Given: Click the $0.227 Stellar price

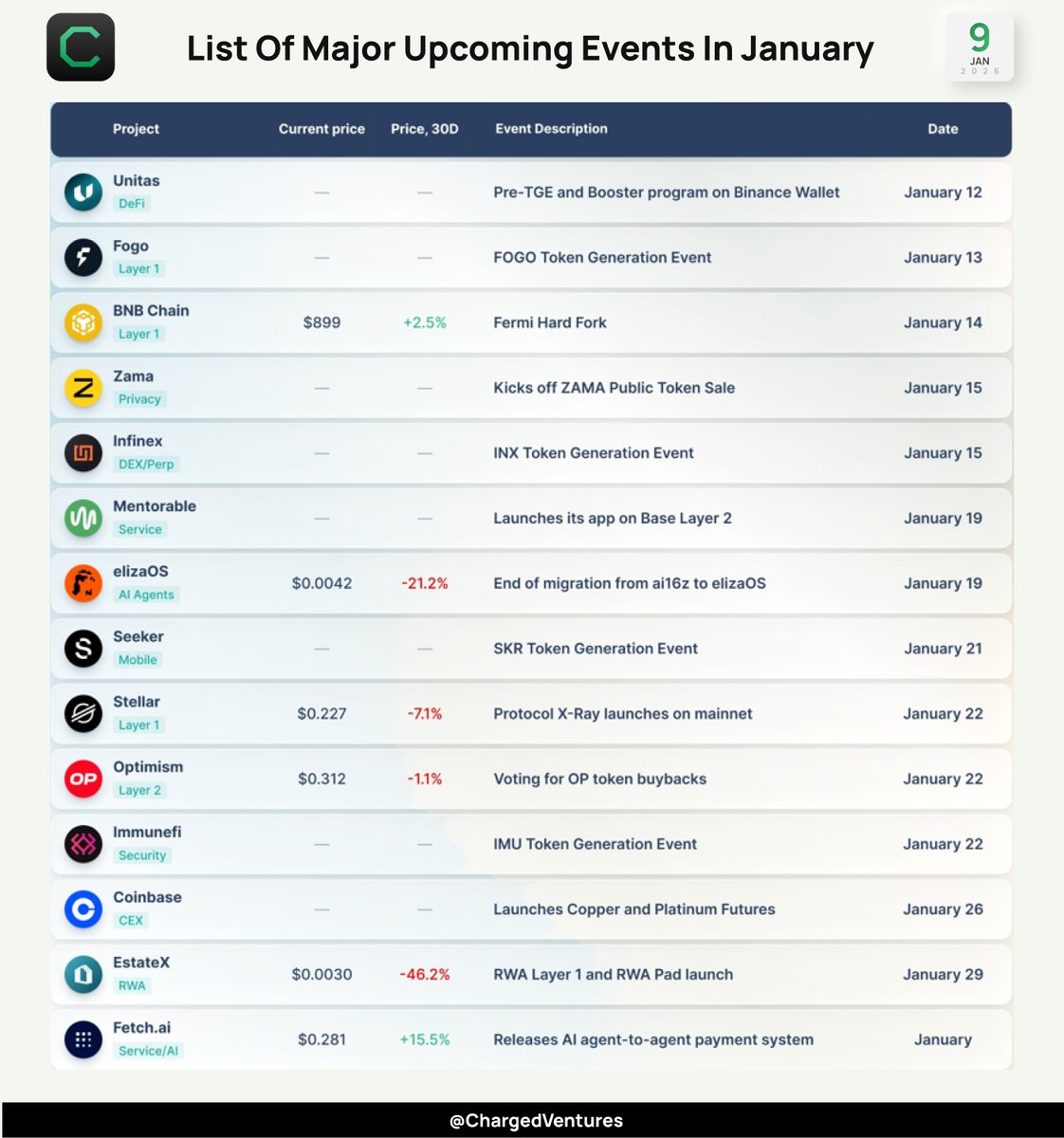Looking at the screenshot, I should point(321,714).
